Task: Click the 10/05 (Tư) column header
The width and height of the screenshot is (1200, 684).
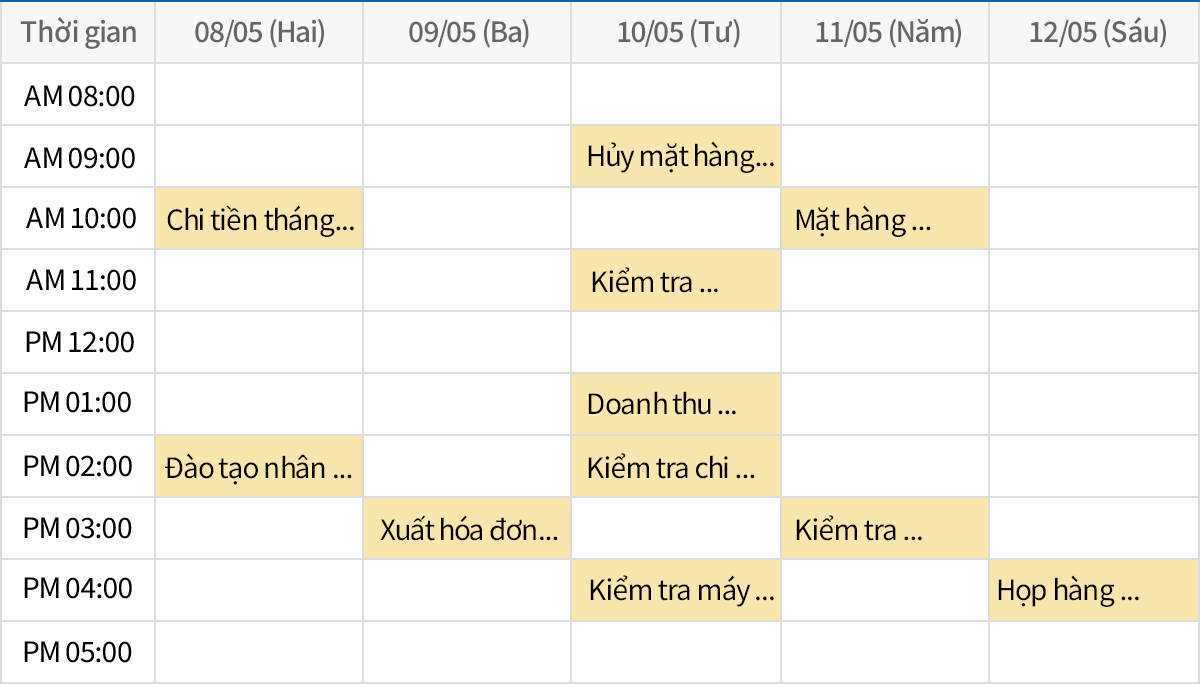Action: (678, 33)
